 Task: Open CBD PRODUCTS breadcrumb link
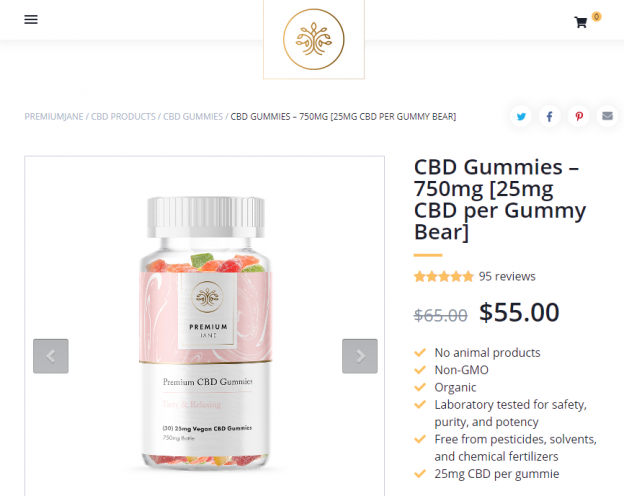[x=123, y=117]
